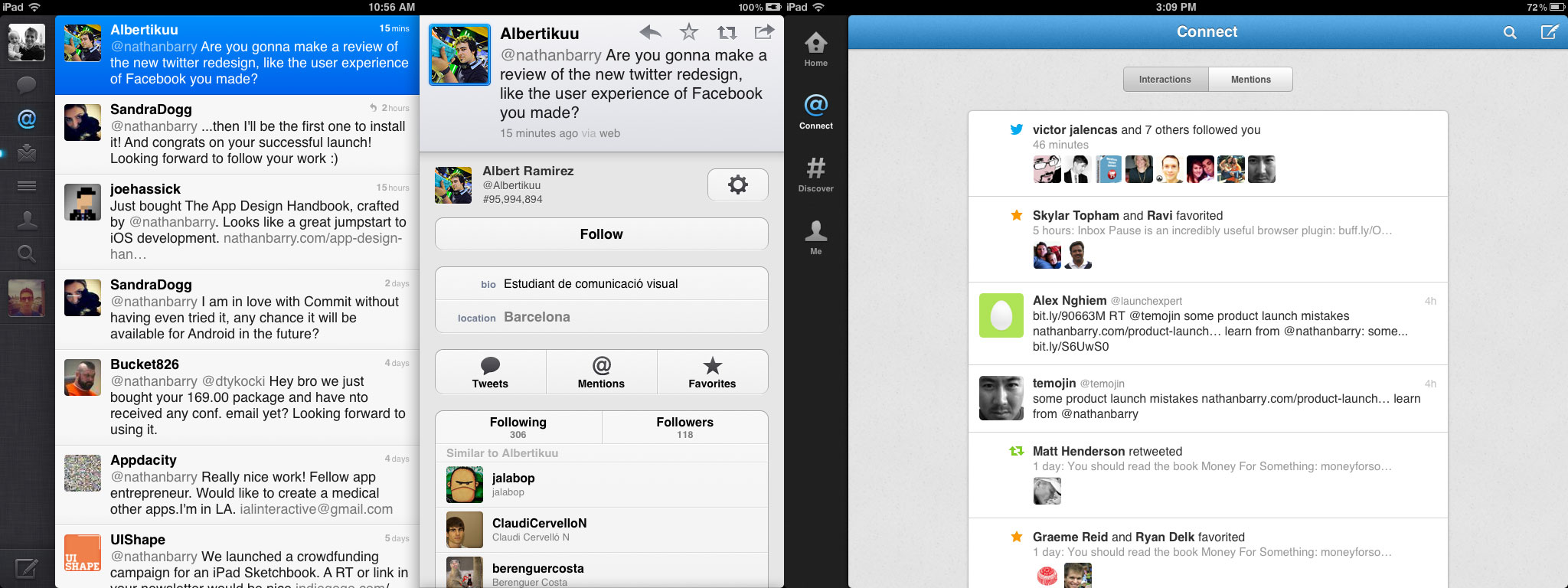Open the Discover hashtag icon
1568x588 pixels.
[815, 175]
